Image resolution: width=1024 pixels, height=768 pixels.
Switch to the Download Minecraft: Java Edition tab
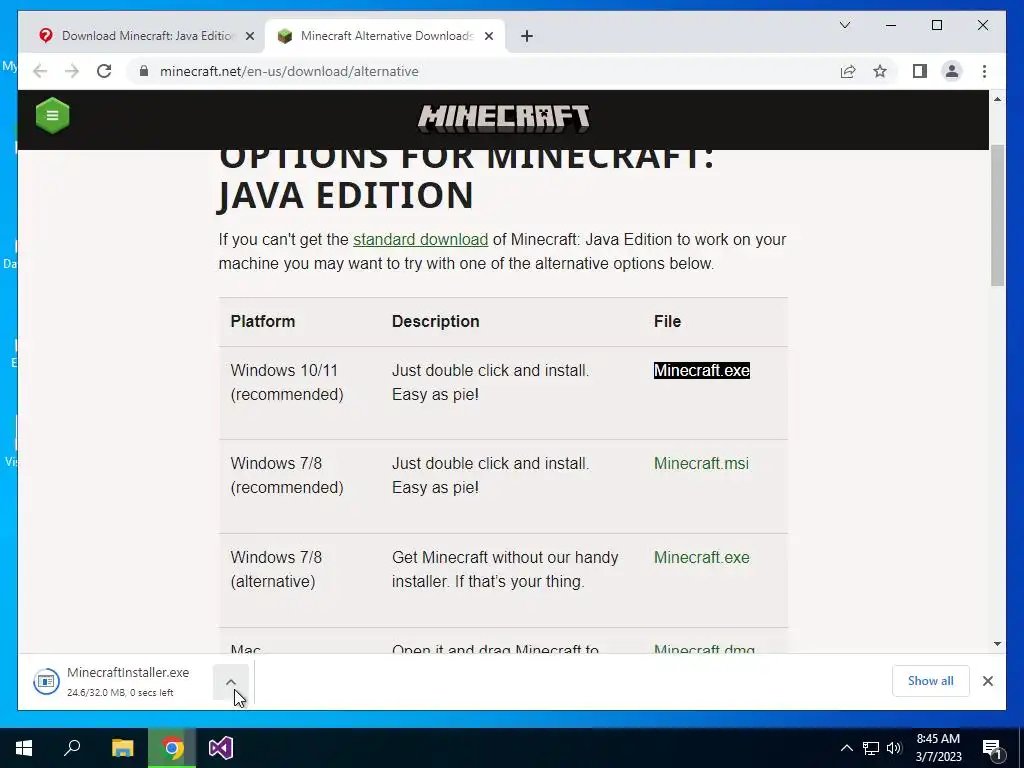(146, 36)
